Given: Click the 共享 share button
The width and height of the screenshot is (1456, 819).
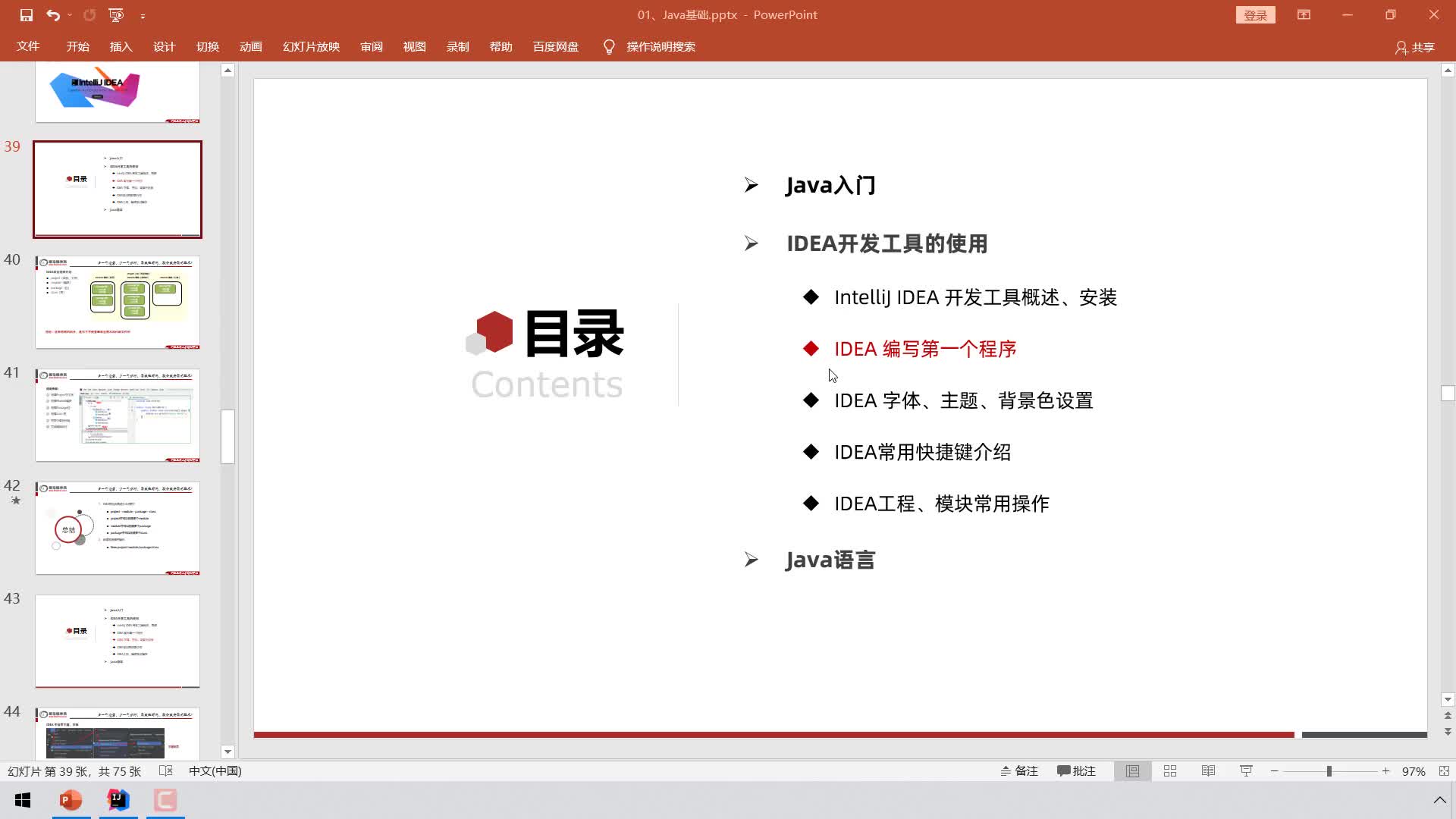Looking at the screenshot, I should tap(1415, 47).
